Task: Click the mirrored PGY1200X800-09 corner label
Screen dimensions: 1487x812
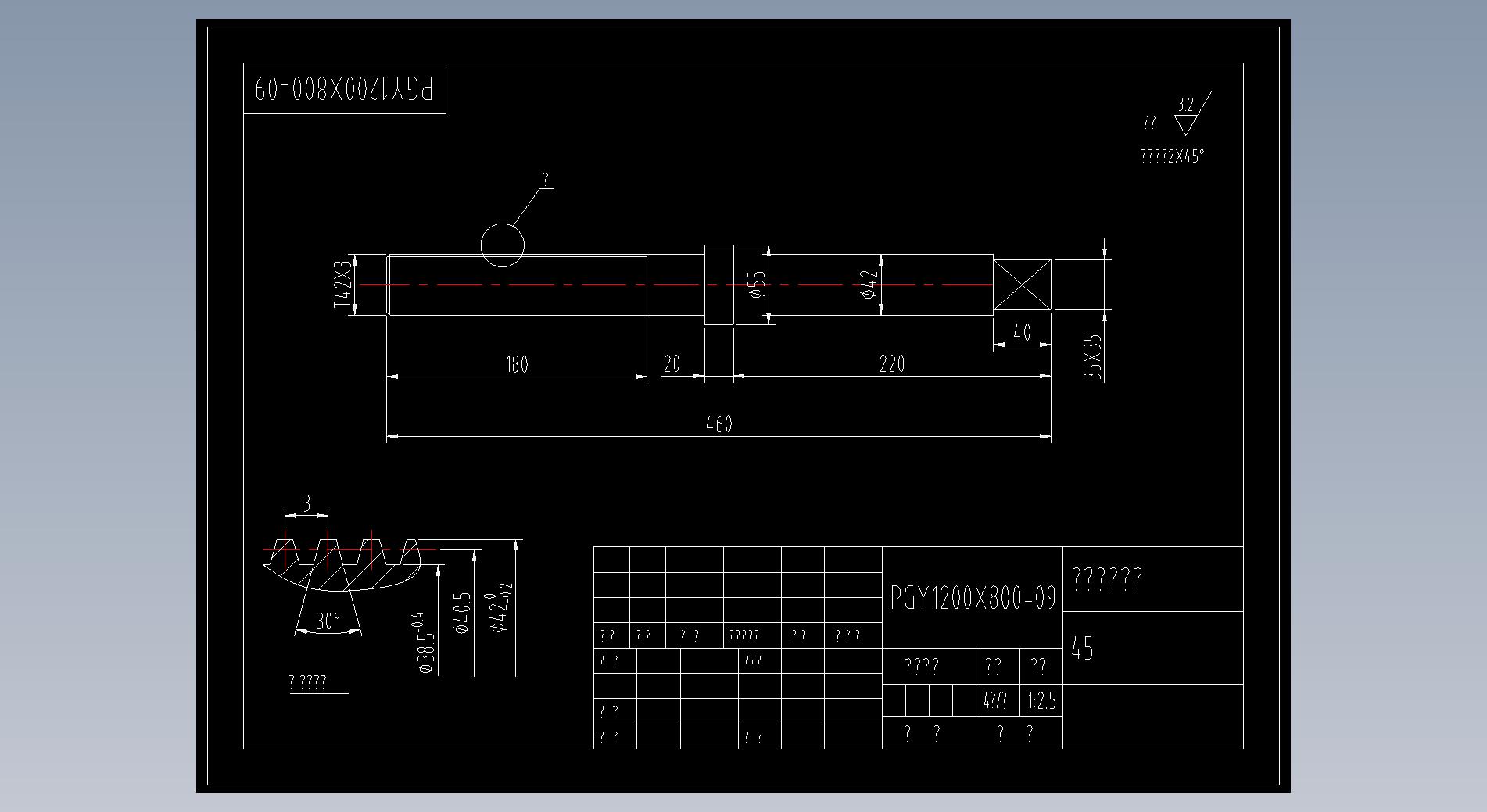Action: [x=344, y=88]
